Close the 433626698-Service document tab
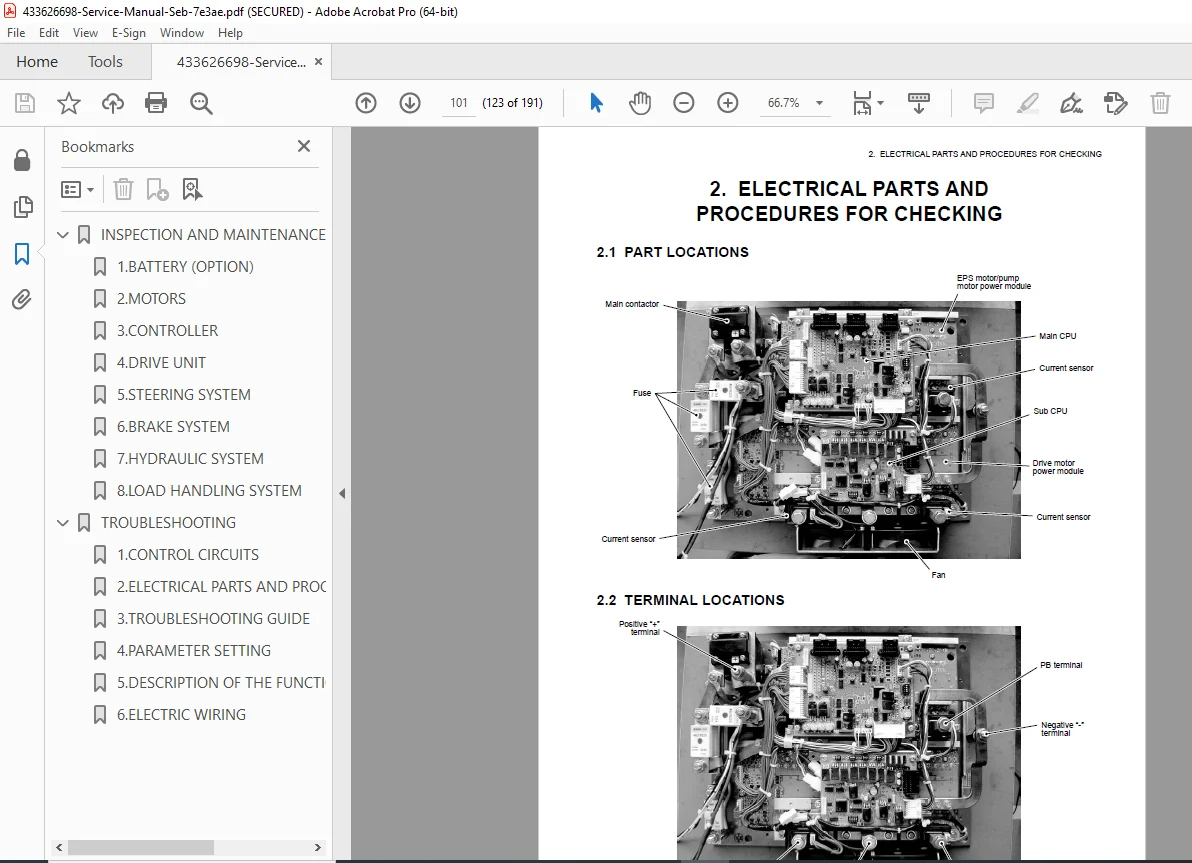 pos(319,62)
